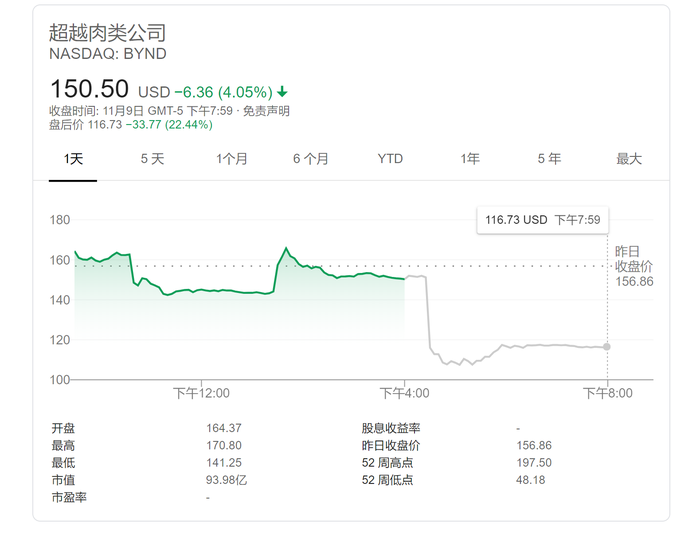Click the 最低 label
The width and height of the screenshot is (700, 534).
pyautogui.click(x=63, y=463)
